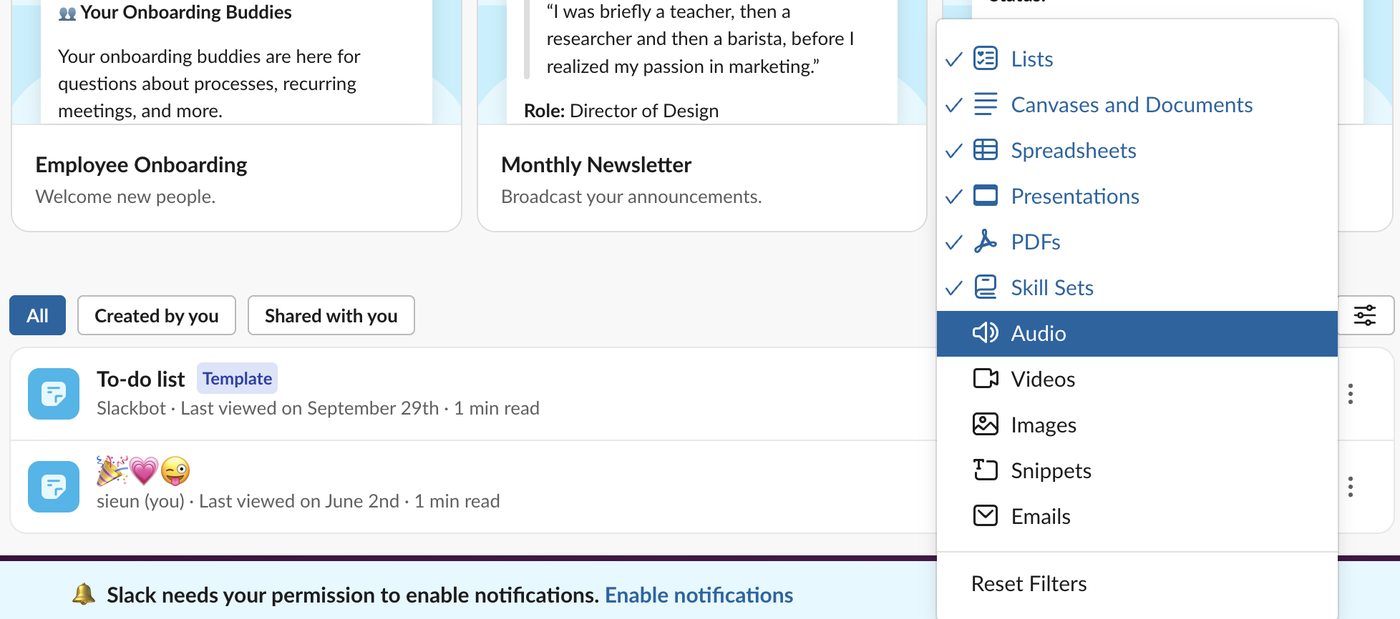Viewport: 1400px width, 619px height.
Task: Click the Emails envelope icon
Action: [985, 516]
